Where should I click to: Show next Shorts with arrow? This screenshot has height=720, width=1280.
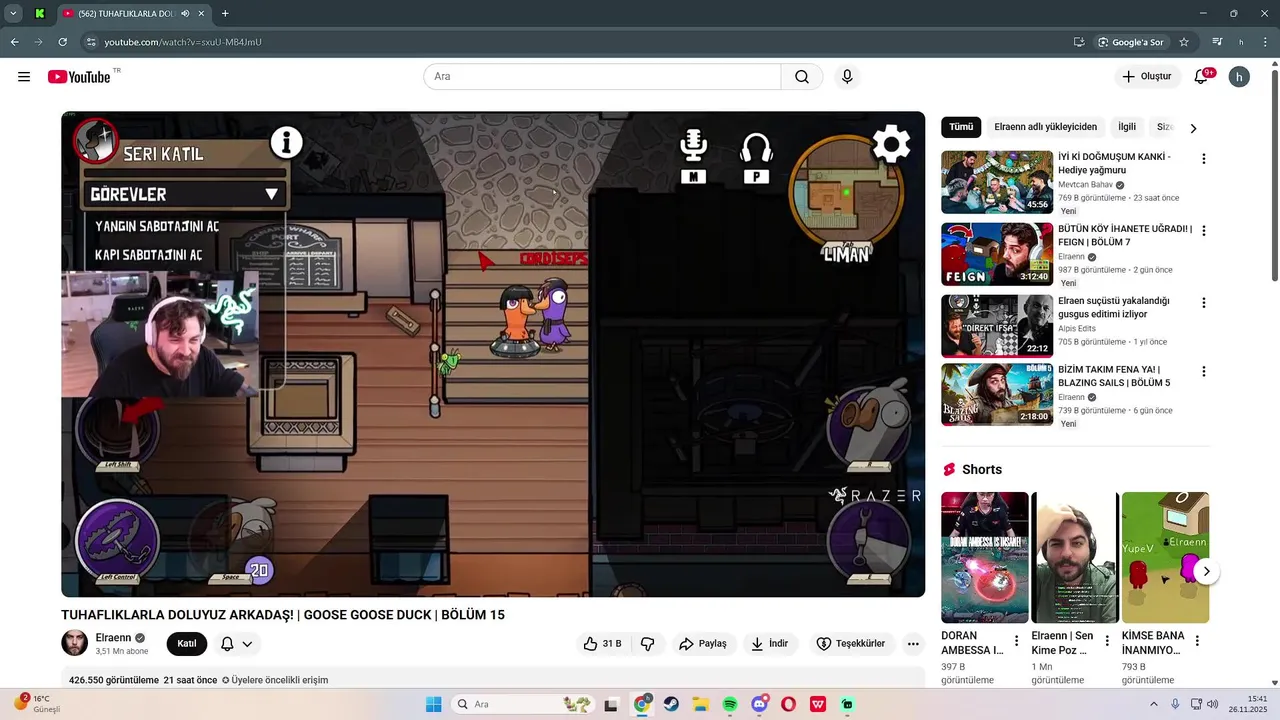click(1207, 572)
